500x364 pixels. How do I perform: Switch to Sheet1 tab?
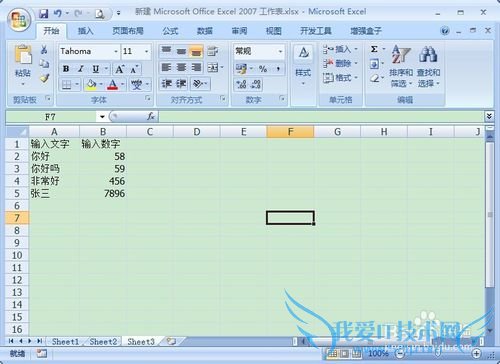(x=65, y=341)
